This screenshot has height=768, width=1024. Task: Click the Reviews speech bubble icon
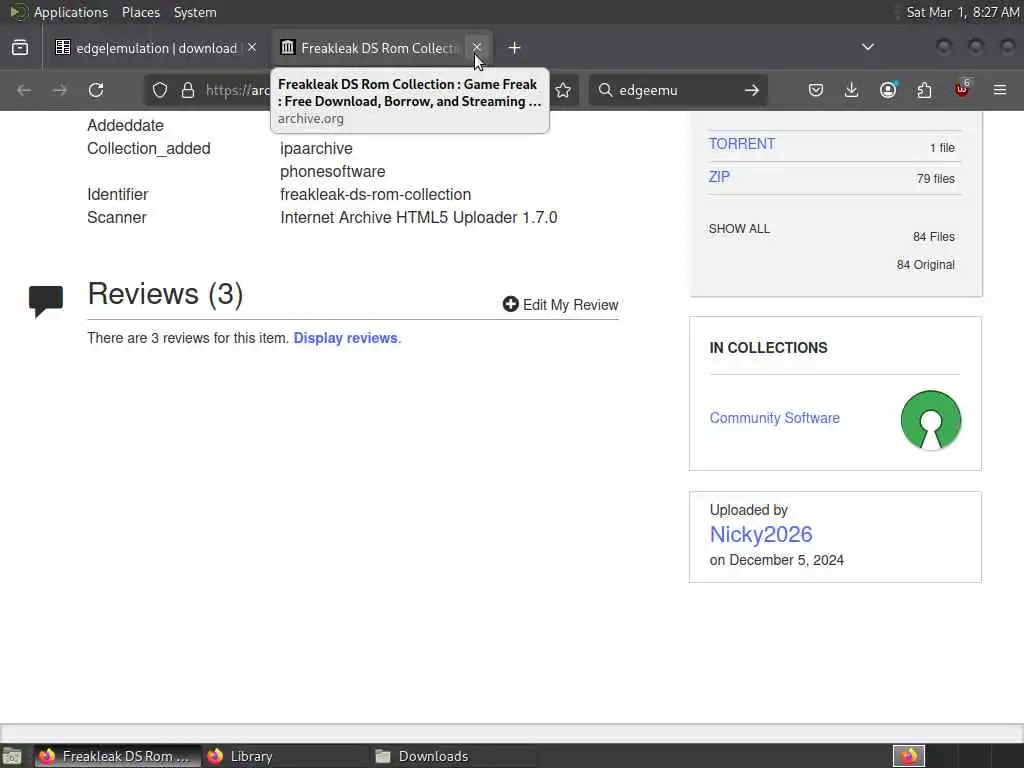coord(46,300)
